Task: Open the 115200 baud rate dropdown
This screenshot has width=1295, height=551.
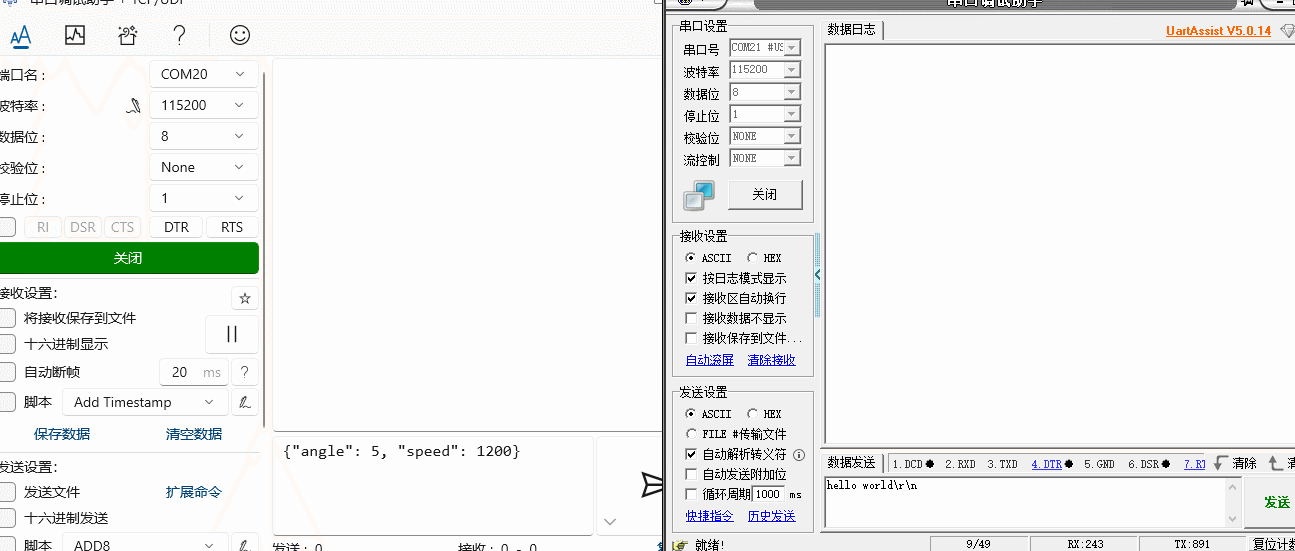Action: [204, 105]
